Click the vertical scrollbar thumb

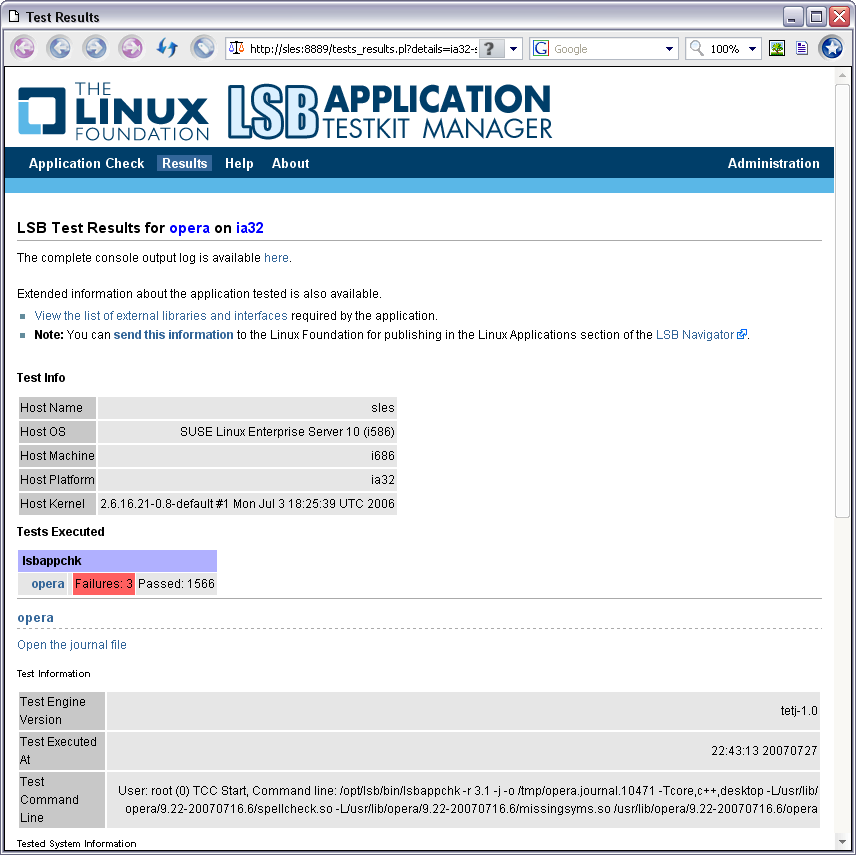pyautogui.click(x=843, y=300)
